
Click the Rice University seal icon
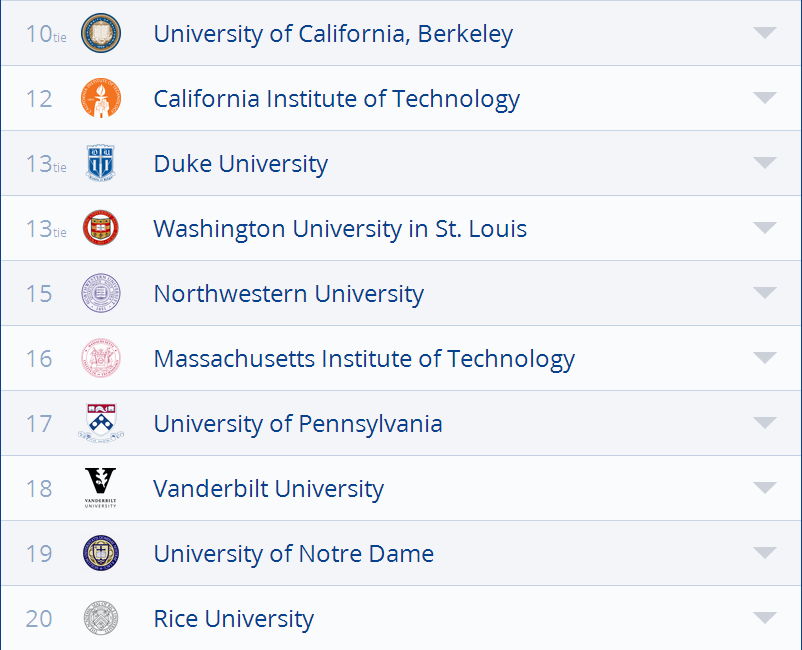(x=100, y=618)
